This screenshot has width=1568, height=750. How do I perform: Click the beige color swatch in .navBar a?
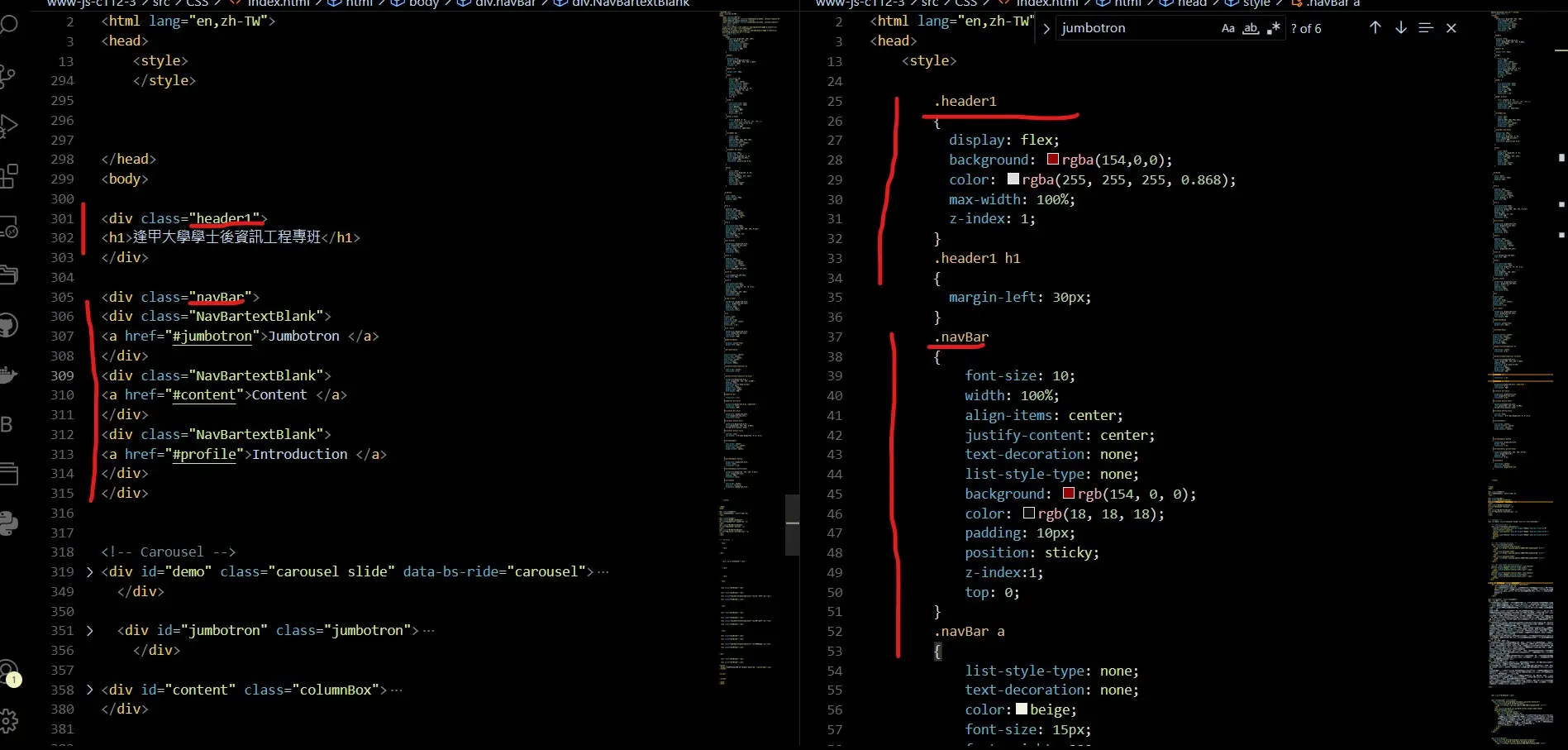tap(1022, 709)
